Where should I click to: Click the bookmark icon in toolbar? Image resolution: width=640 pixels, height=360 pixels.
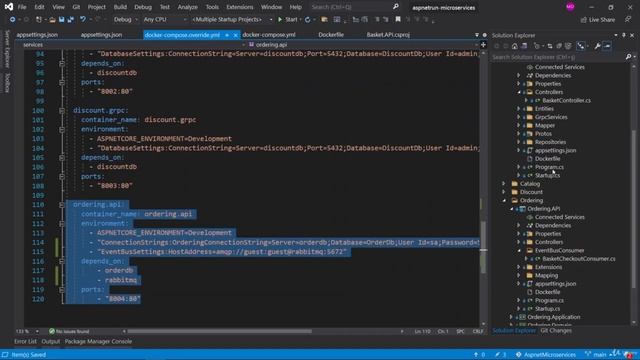(x=398, y=19)
